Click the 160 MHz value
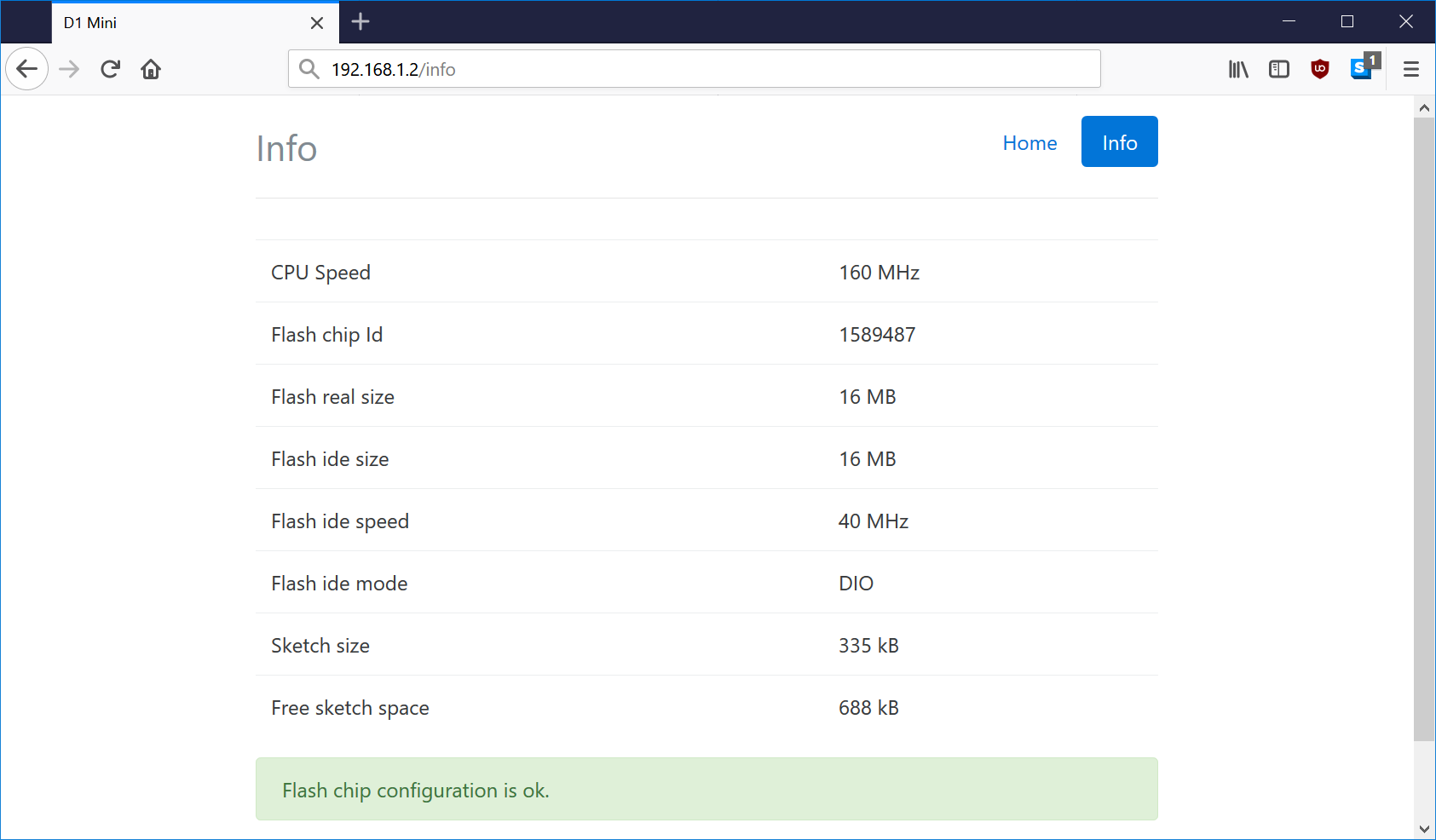Image resolution: width=1436 pixels, height=840 pixels. tap(879, 273)
